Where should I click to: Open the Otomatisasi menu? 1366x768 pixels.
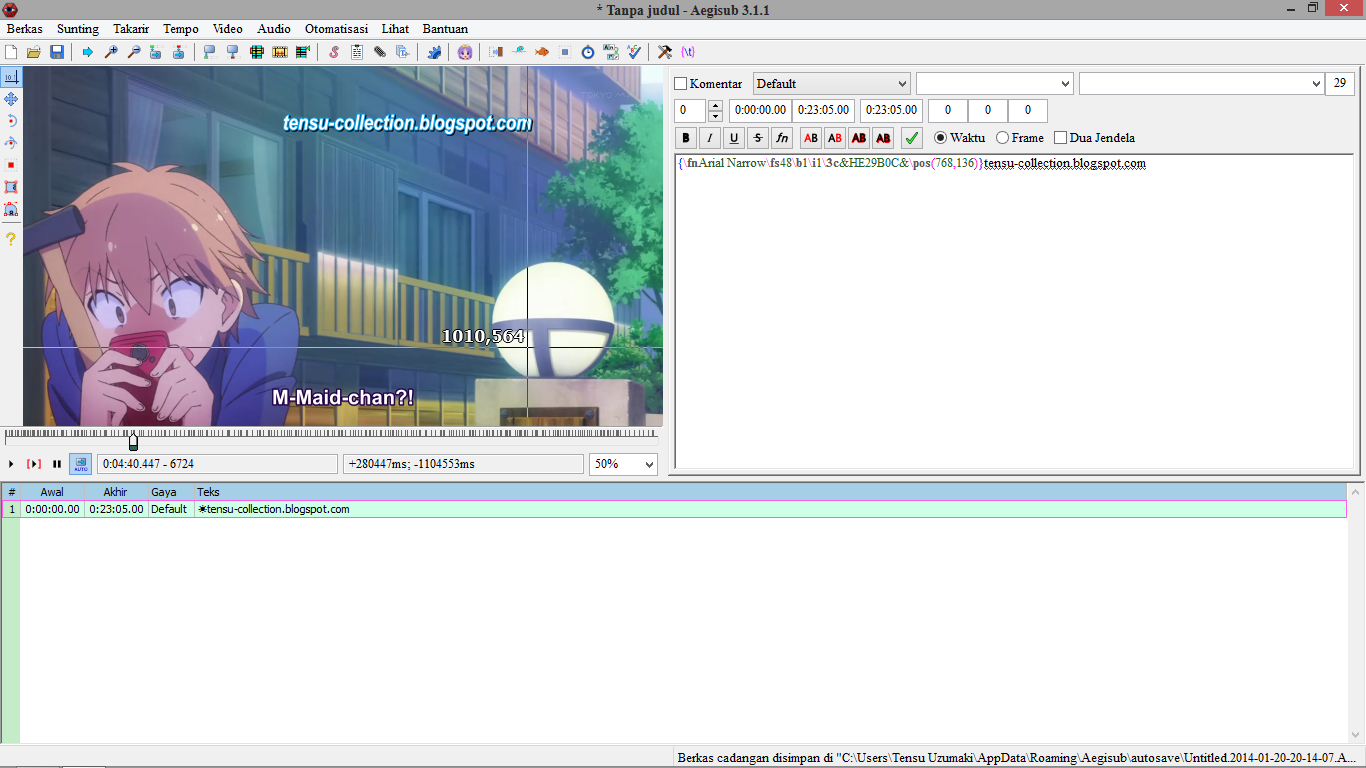coord(336,29)
